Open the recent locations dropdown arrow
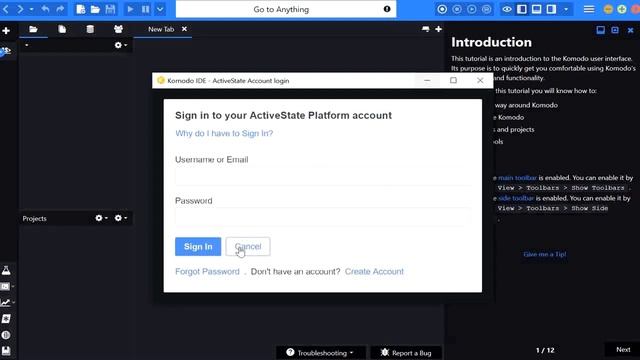Screen dimensions: 640x360 pyautogui.click(x=31, y=9)
